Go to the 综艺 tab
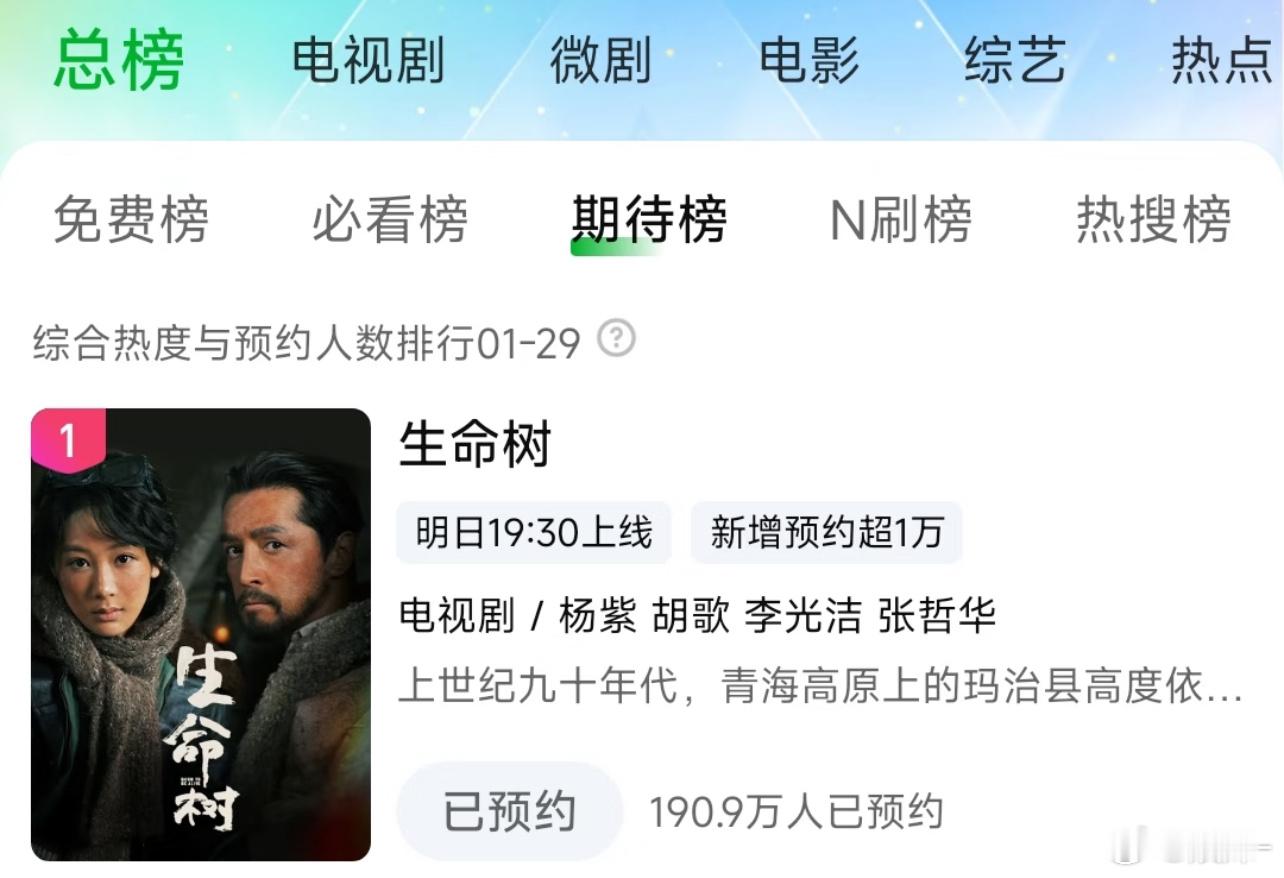This screenshot has width=1284, height=878. point(1015,61)
